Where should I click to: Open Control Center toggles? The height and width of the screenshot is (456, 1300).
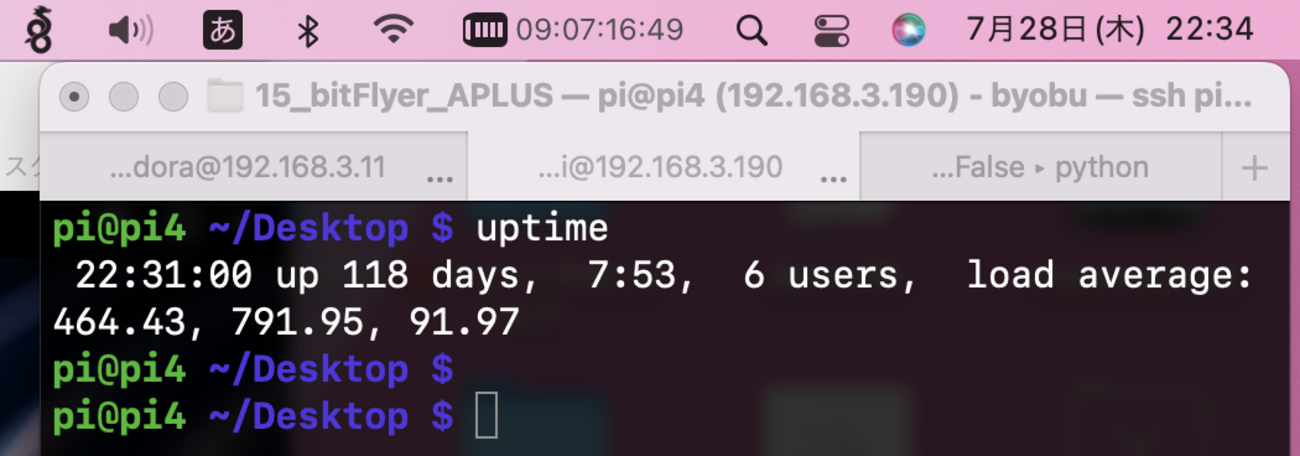(x=831, y=30)
